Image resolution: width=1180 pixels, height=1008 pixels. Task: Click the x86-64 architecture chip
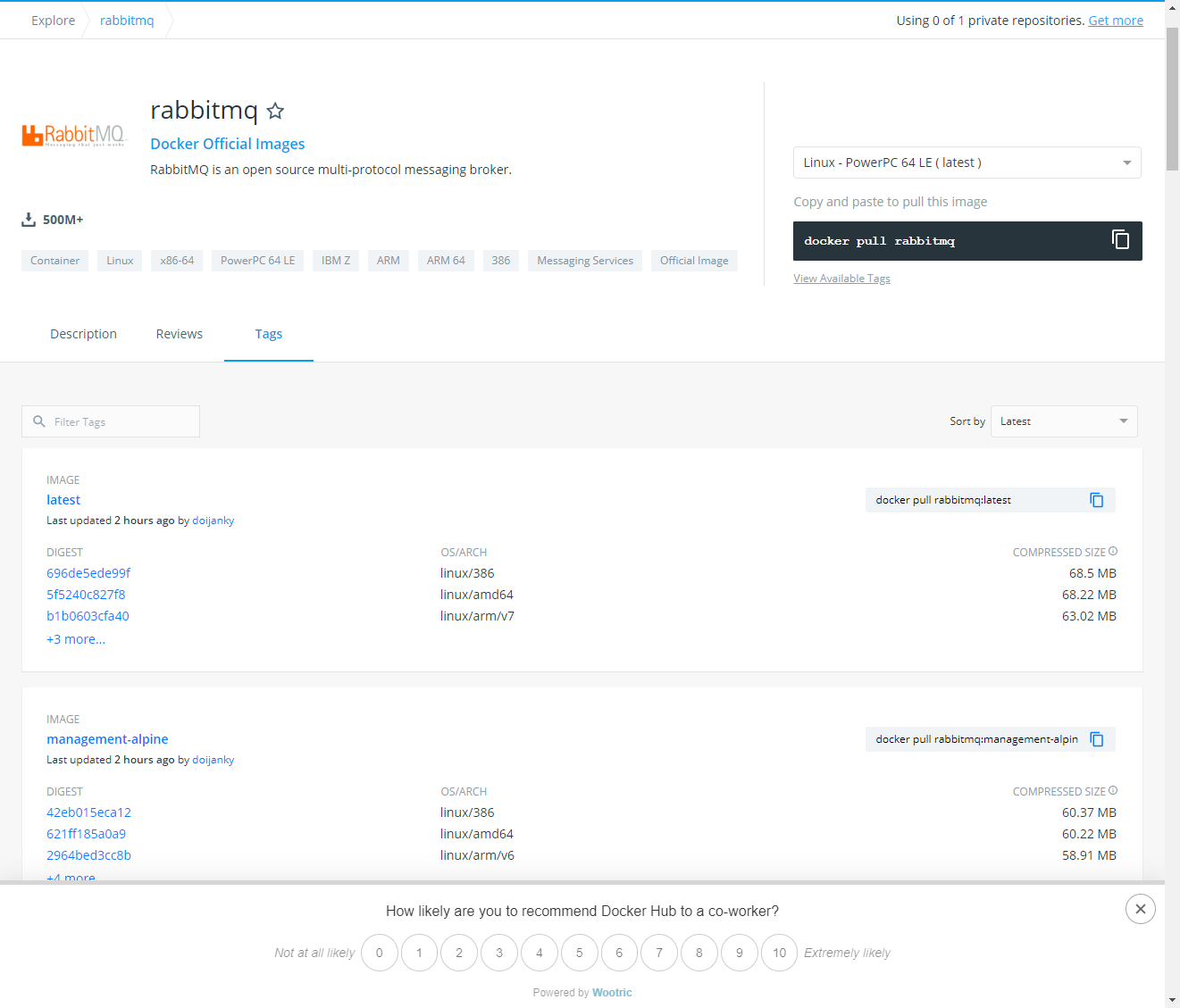tap(177, 261)
